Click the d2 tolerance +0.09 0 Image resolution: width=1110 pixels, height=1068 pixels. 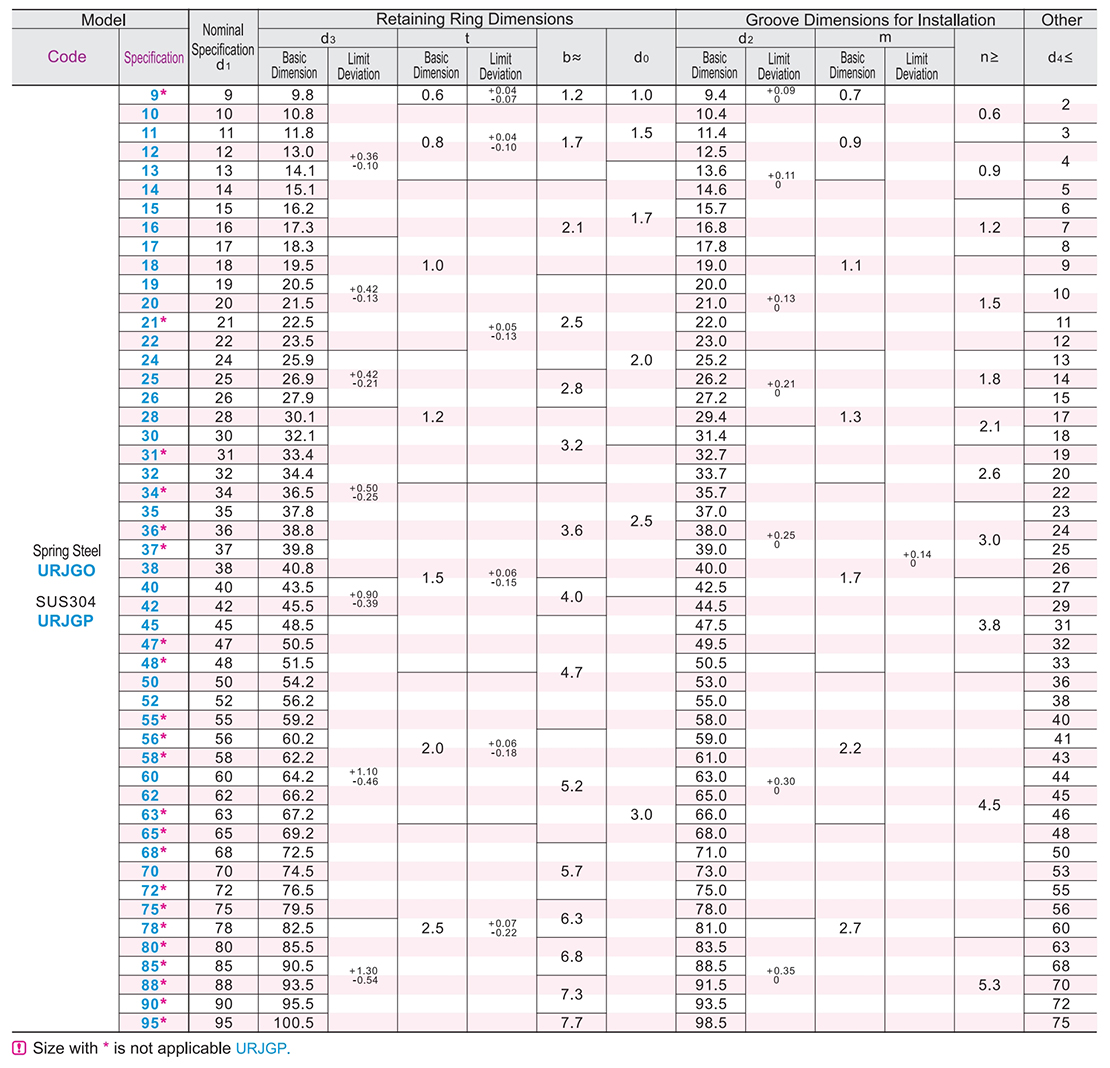[x=780, y=95]
